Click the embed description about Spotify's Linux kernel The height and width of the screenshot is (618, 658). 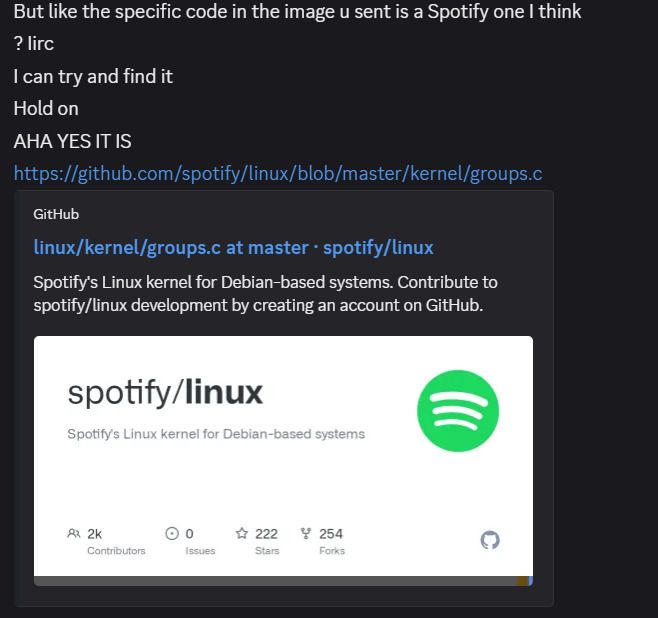point(265,294)
